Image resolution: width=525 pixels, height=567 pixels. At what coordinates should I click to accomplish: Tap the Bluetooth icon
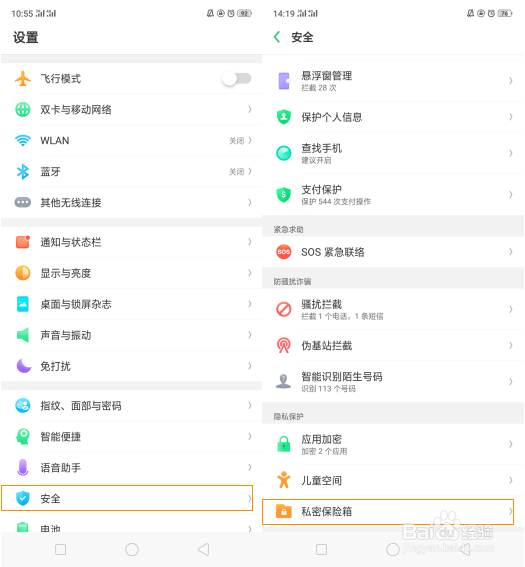click(23, 171)
